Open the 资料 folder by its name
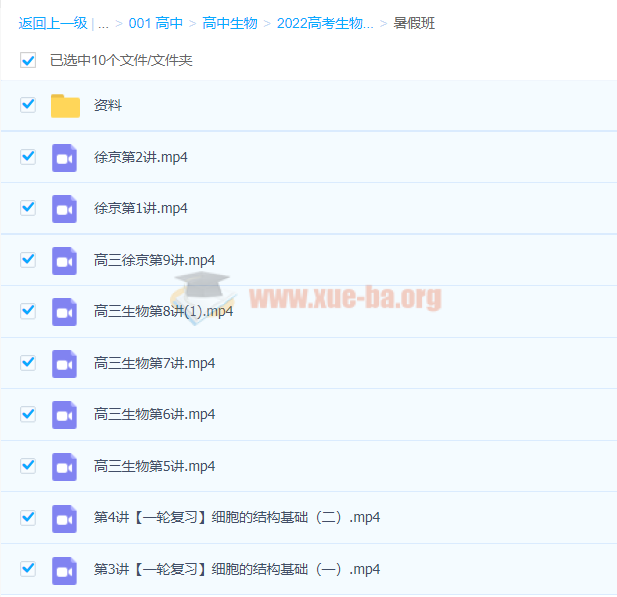617x597 pixels. pos(108,105)
